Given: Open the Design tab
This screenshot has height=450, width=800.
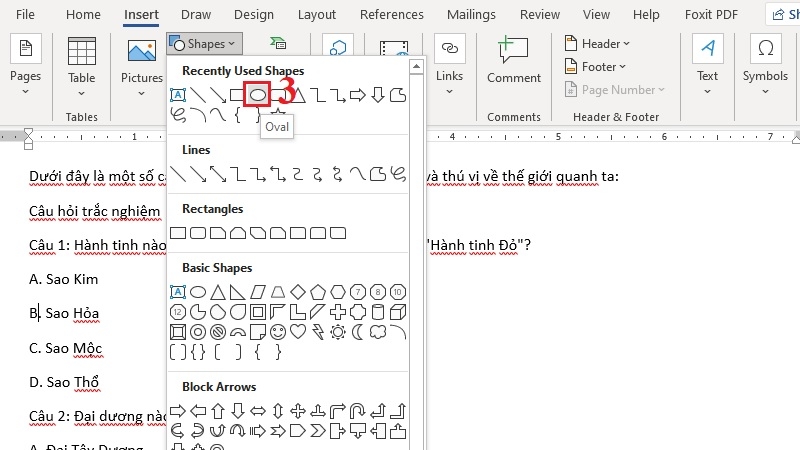Looking at the screenshot, I should pos(254,14).
